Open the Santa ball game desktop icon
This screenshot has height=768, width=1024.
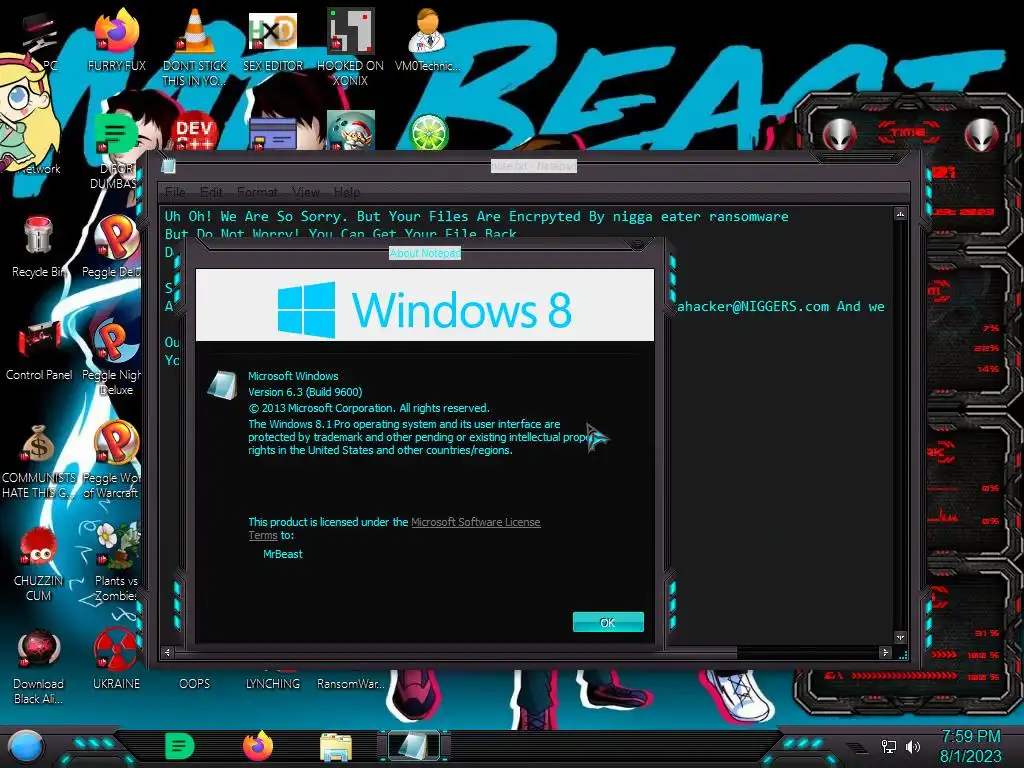point(351,131)
